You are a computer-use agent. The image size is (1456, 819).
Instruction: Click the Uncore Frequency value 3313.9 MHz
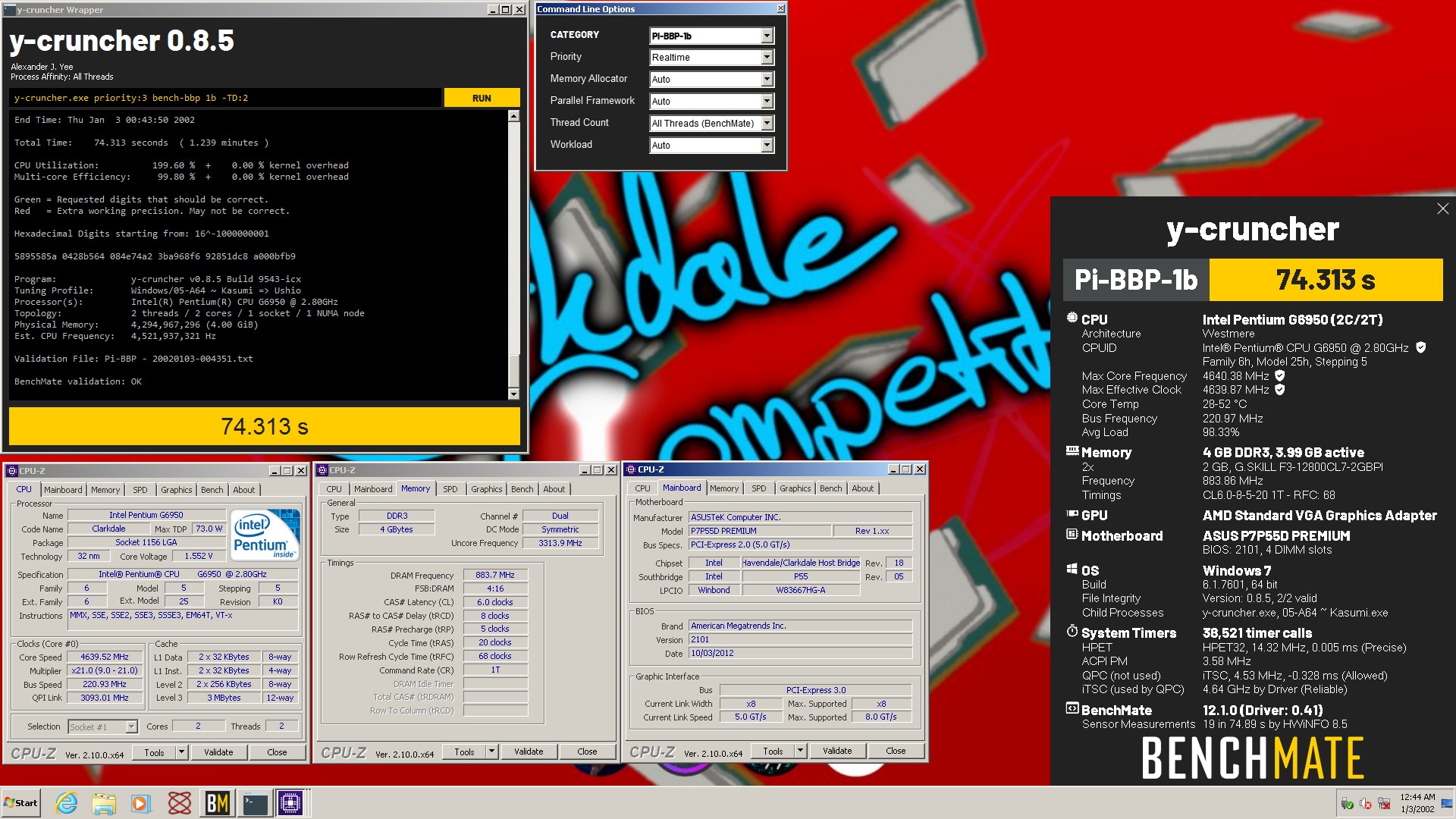(x=560, y=543)
